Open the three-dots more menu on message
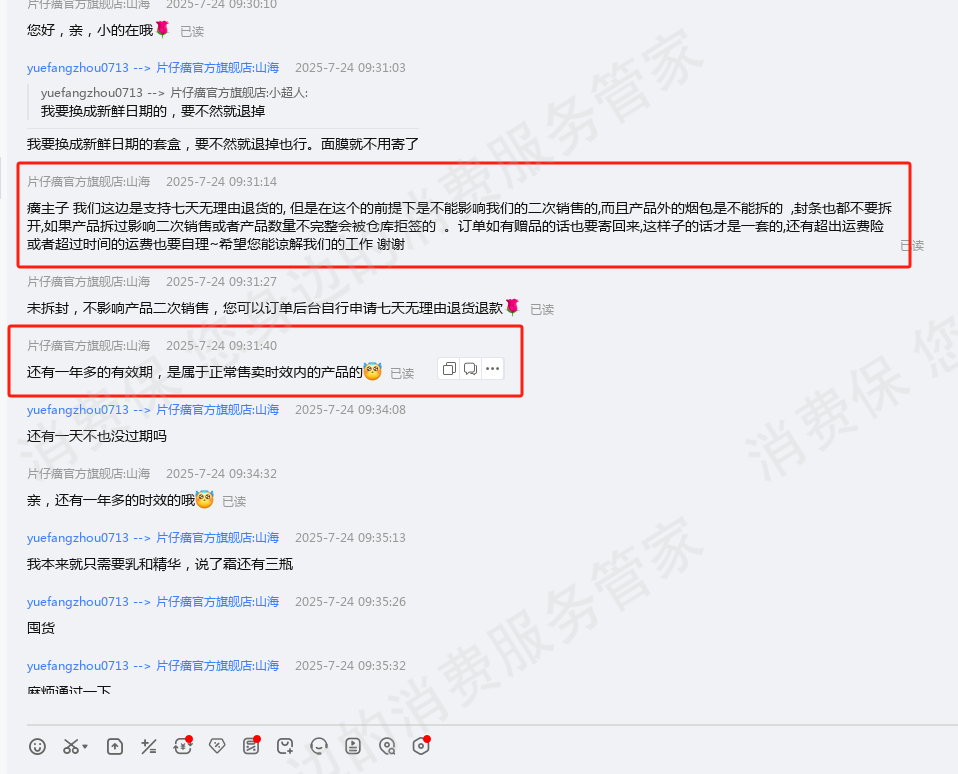This screenshot has width=958, height=774. tap(492, 369)
